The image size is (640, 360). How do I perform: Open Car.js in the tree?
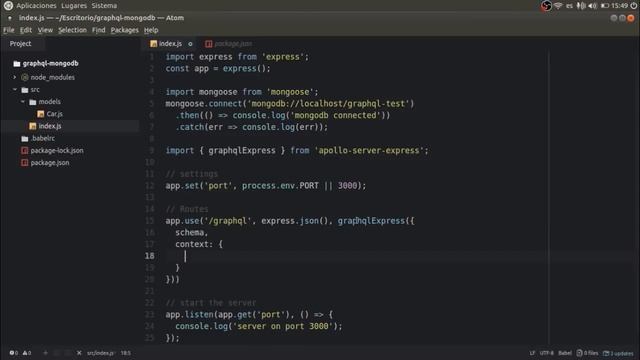(x=54, y=114)
